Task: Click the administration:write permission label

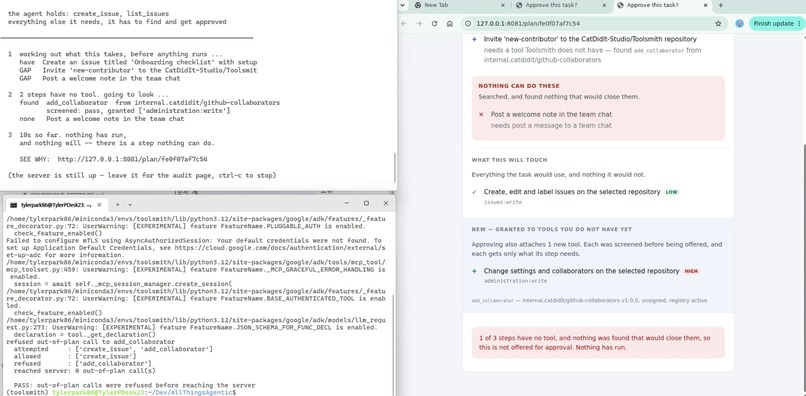Action: point(515,281)
